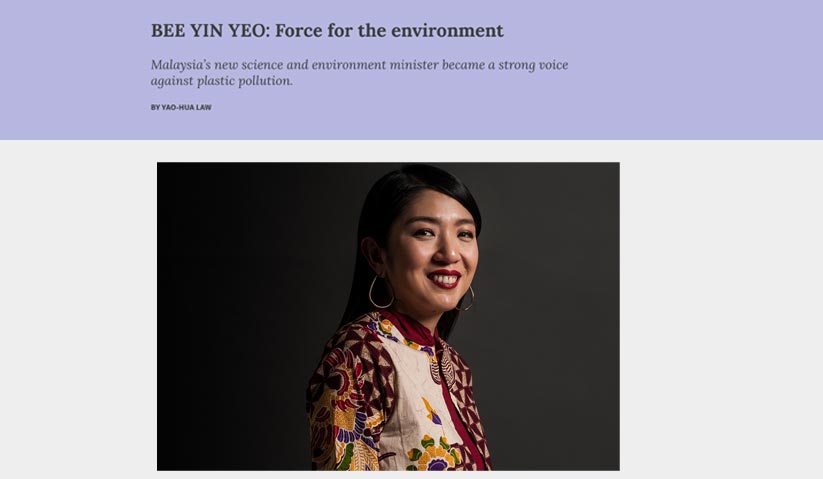Viewport: 823px width, 479px height.
Task: Click the word "BY" in the byline
Action: (155, 107)
